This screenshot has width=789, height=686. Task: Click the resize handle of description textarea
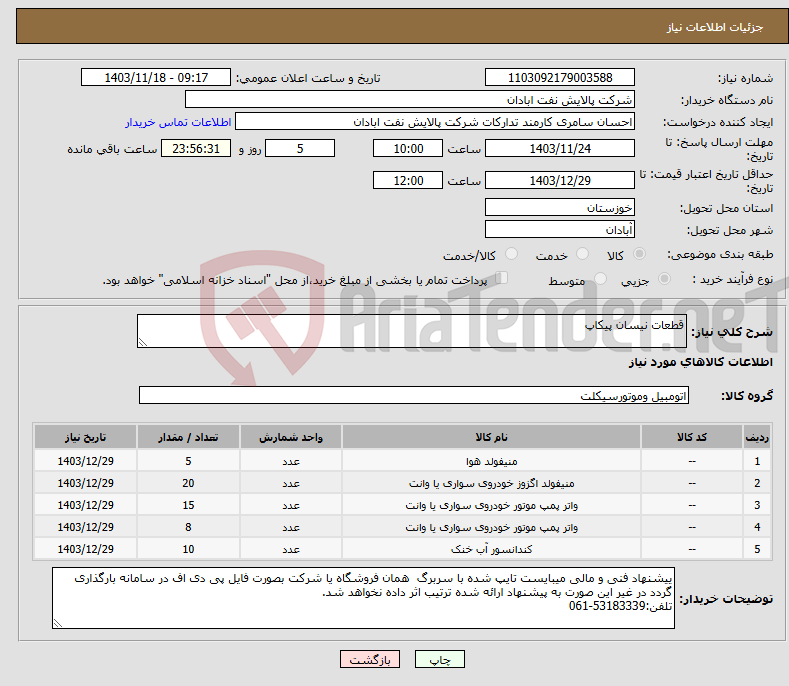click(x=143, y=342)
